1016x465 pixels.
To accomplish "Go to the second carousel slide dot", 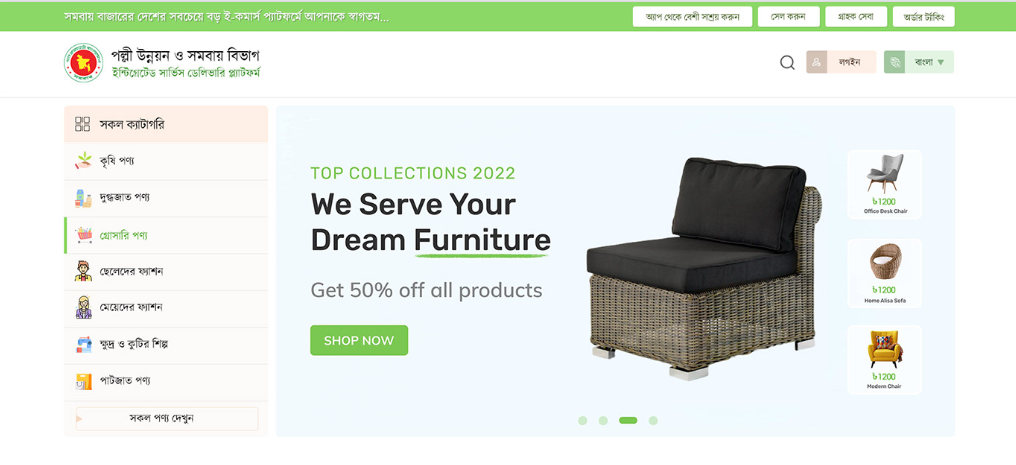I will pyautogui.click(x=603, y=420).
